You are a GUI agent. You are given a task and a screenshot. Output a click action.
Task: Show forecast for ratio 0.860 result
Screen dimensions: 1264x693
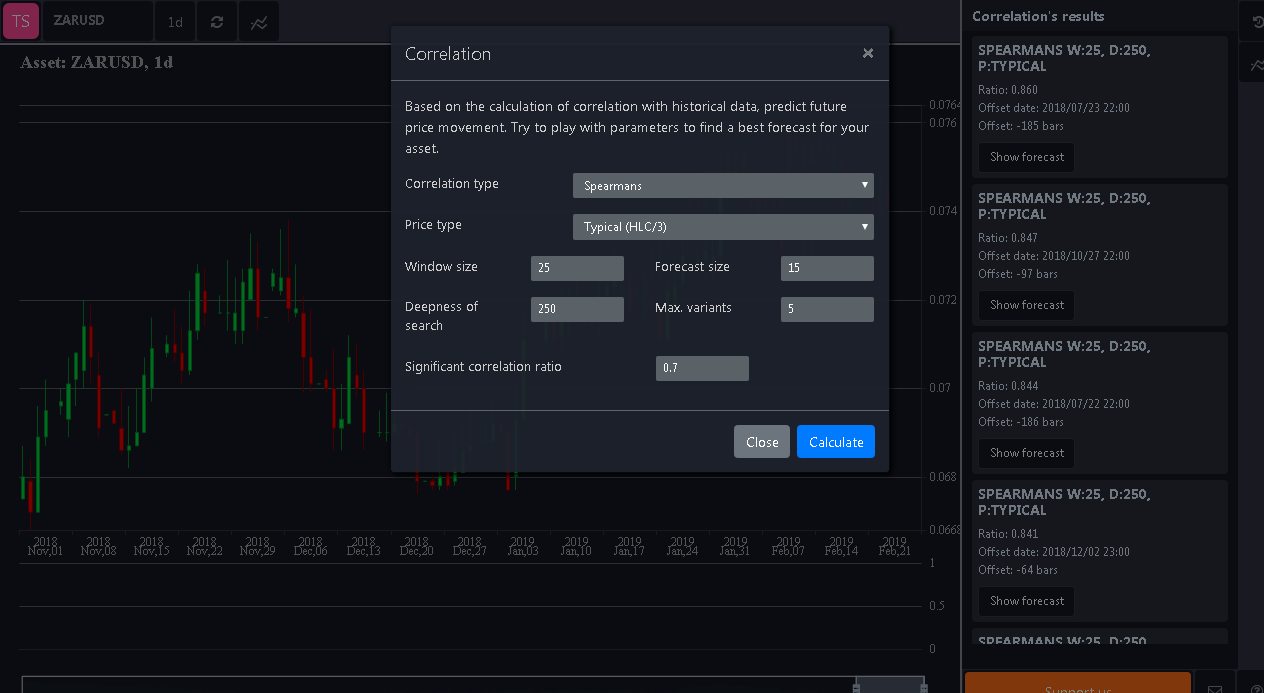1026,157
